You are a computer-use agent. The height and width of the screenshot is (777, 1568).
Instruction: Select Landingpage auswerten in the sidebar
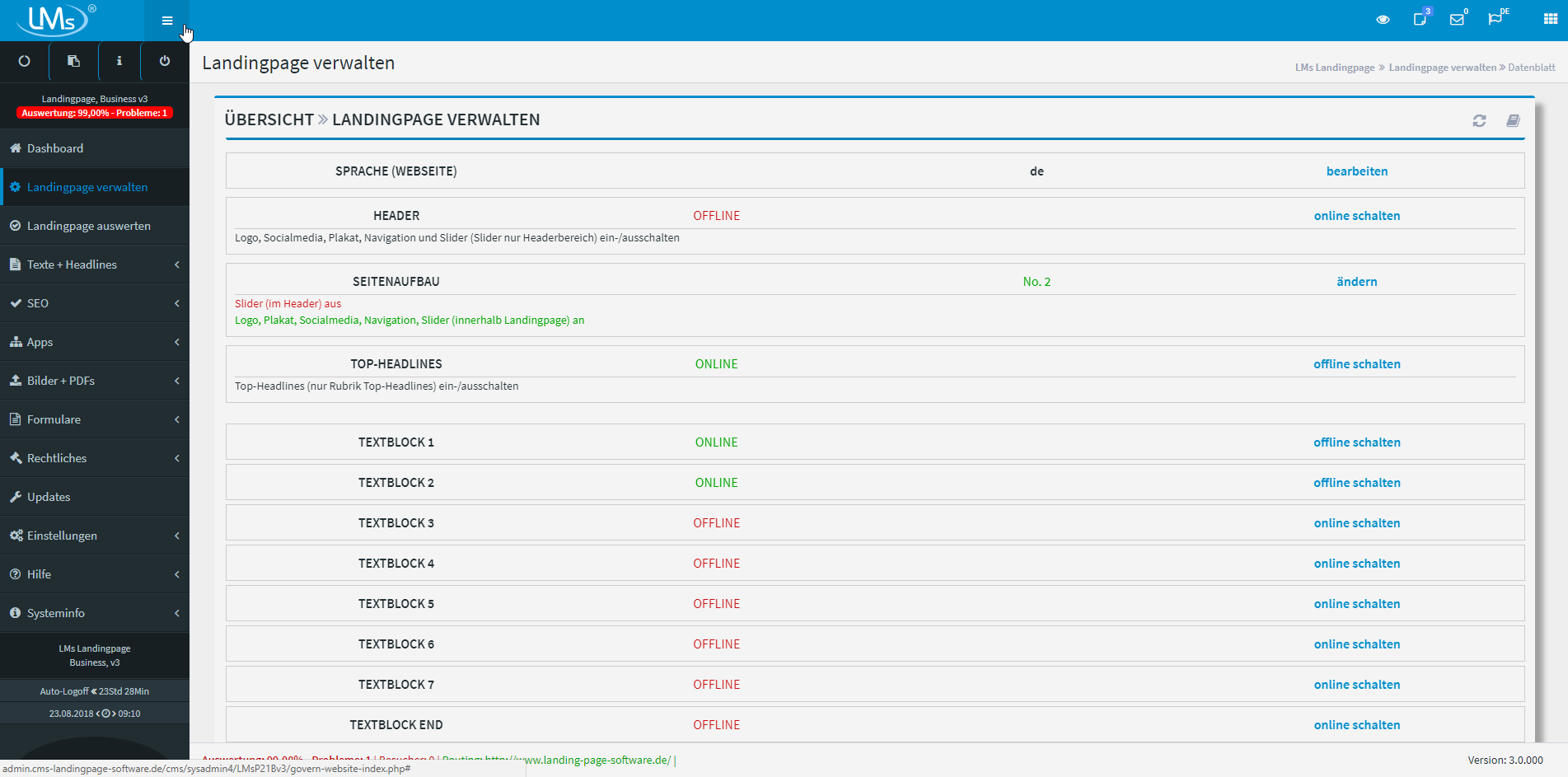pyautogui.click(x=88, y=225)
